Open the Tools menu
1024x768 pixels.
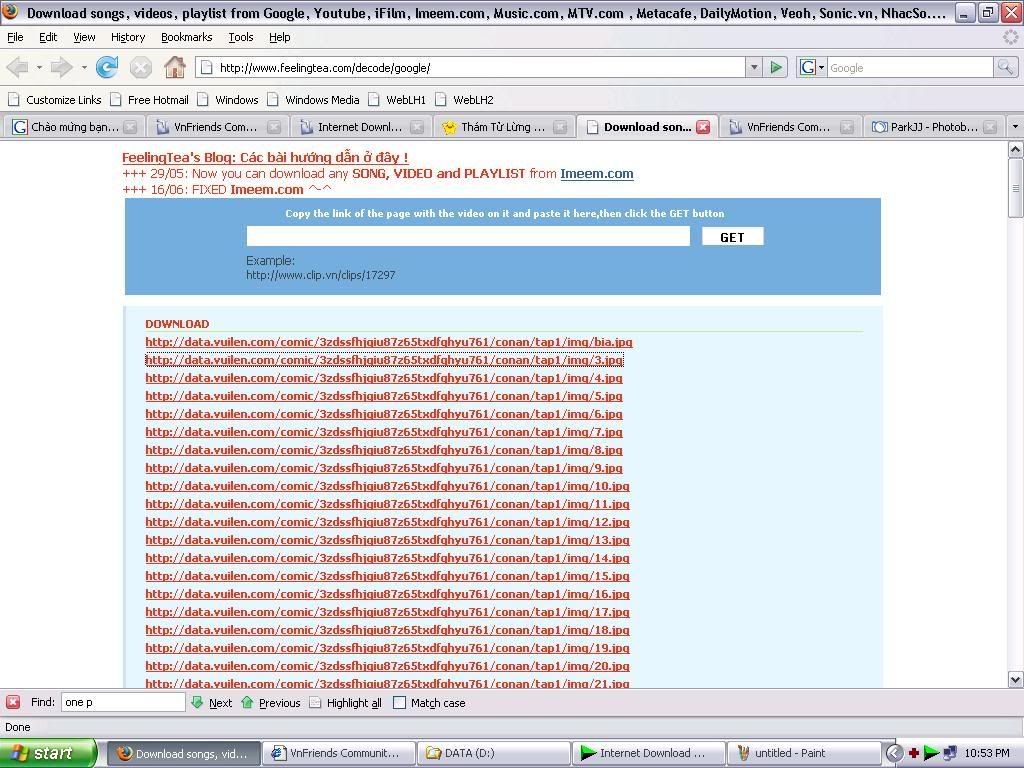point(241,37)
